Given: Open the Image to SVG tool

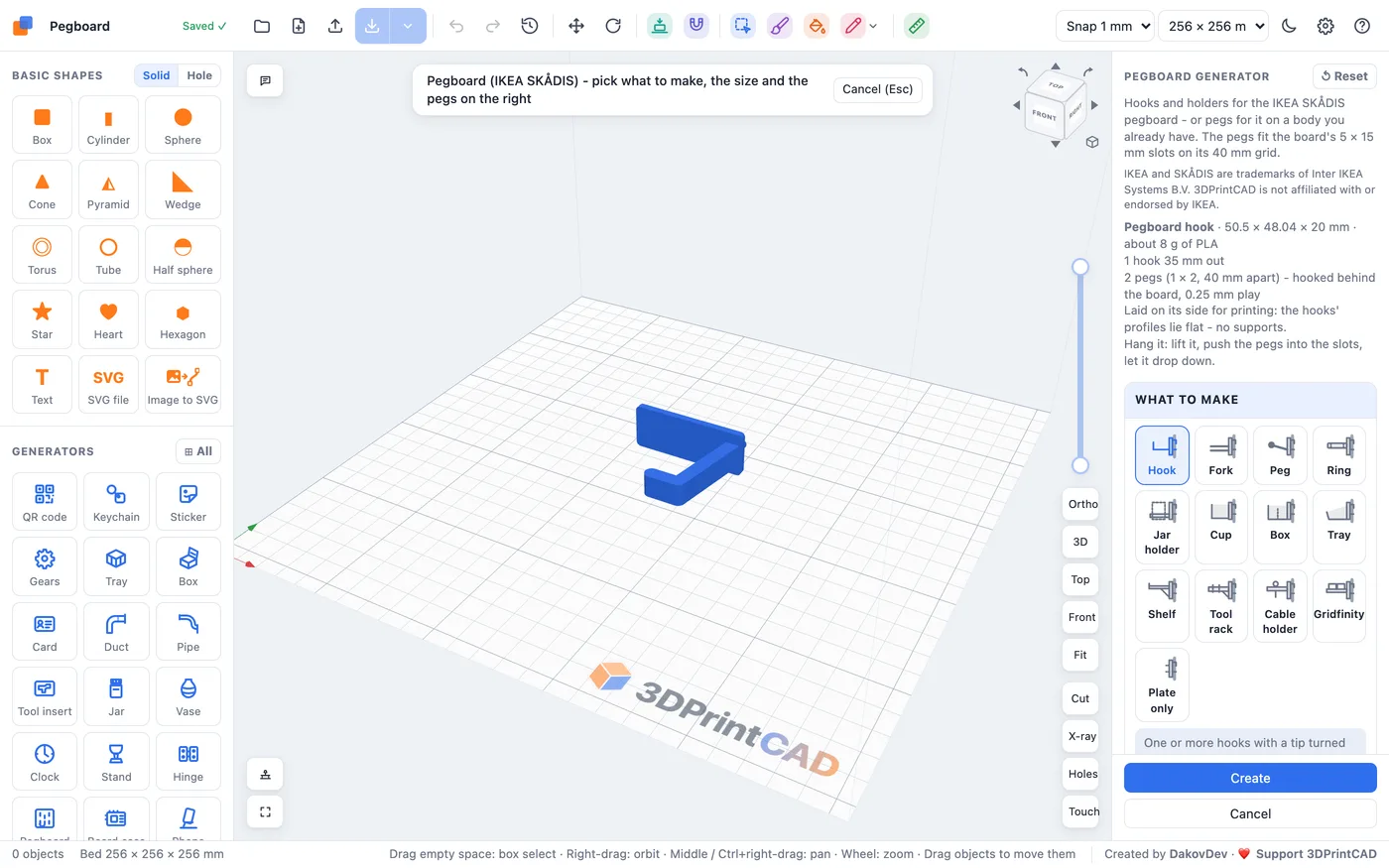Looking at the screenshot, I should (x=183, y=385).
